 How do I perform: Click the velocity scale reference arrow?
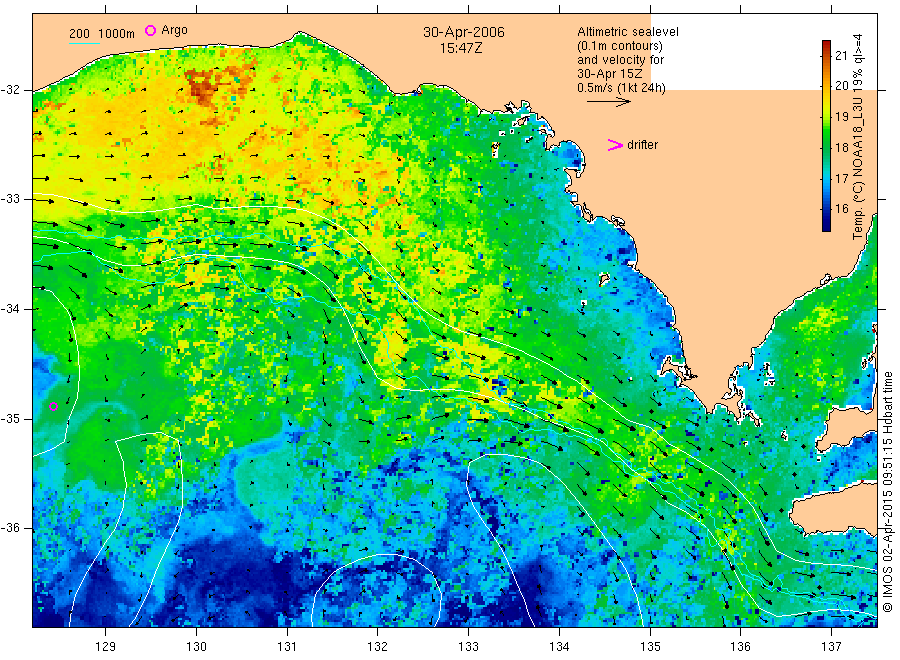pyautogui.click(x=608, y=102)
